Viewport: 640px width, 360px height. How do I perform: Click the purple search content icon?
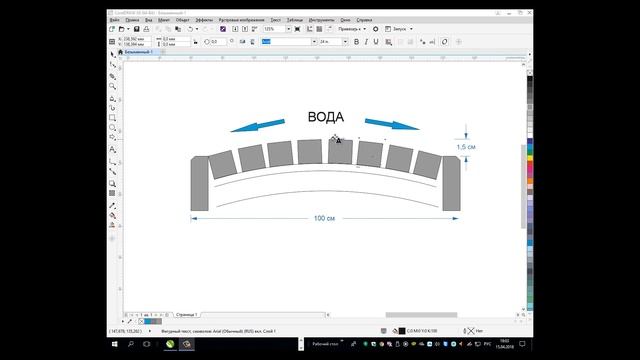pyautogui.click(x=223, y=29)
